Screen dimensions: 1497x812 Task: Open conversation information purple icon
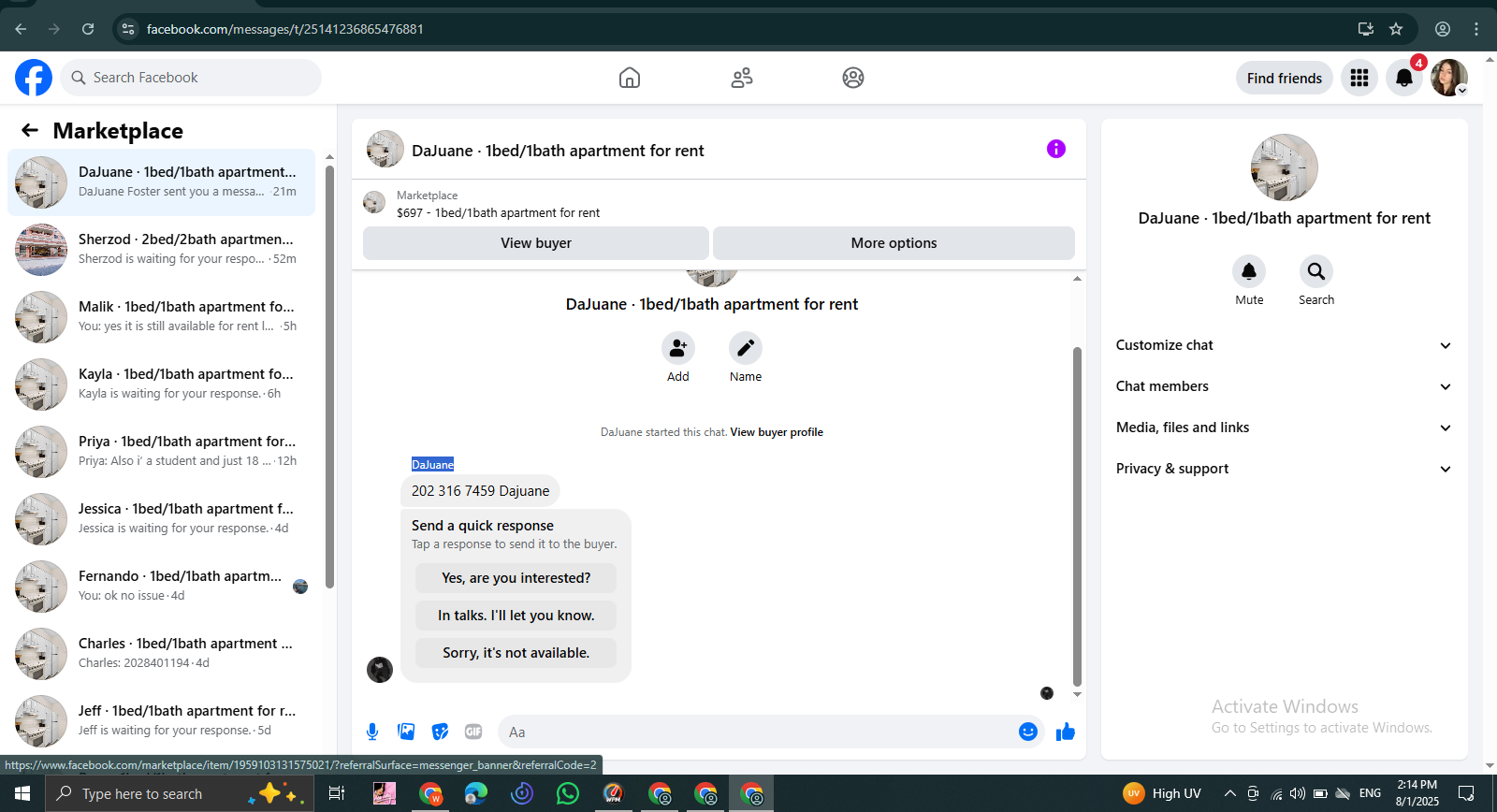coord(1056,149)
